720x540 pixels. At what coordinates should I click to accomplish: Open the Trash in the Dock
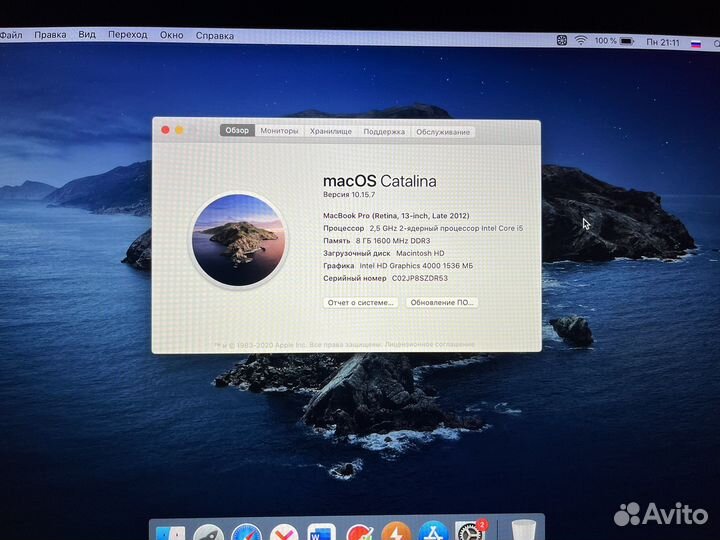[x=523, y=531]
